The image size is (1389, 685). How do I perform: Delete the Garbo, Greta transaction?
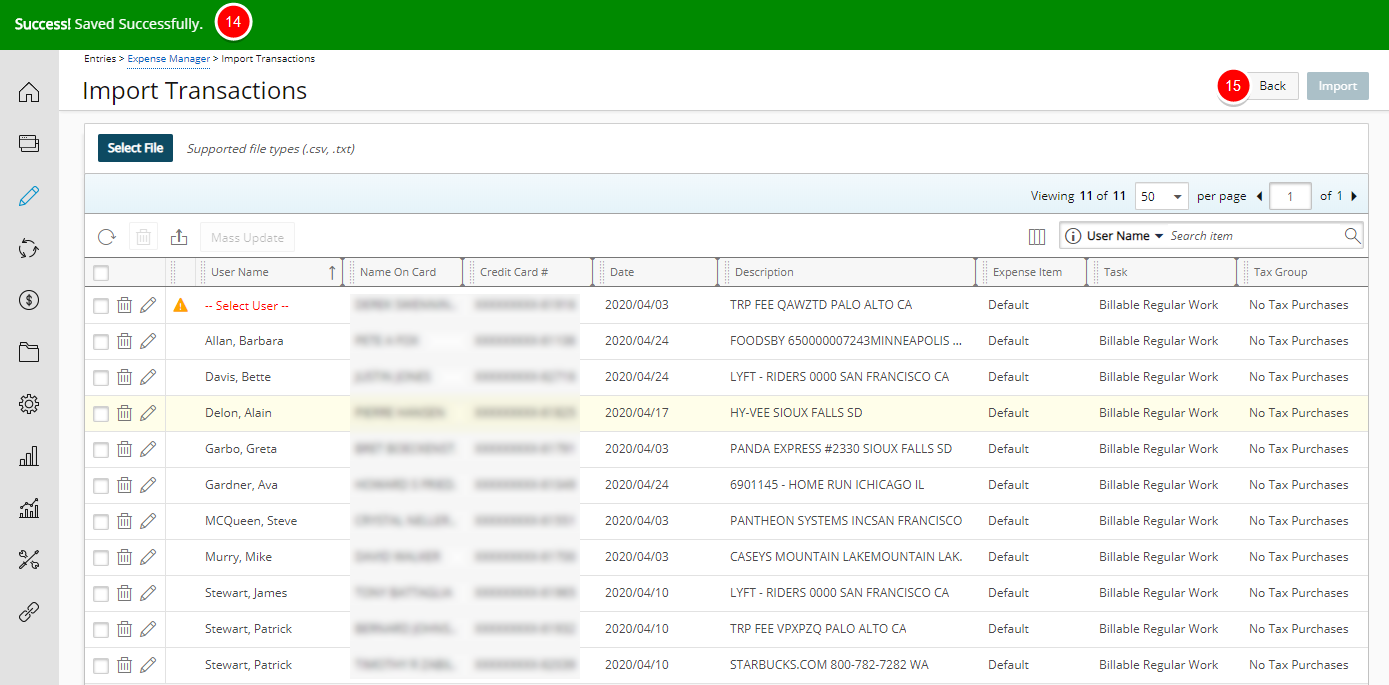[124, 449]
